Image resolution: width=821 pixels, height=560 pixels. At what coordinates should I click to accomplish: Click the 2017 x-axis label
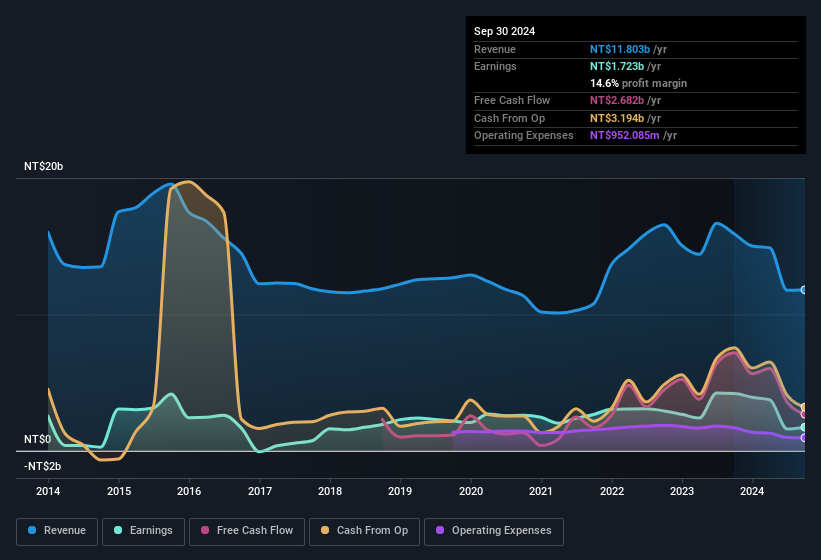[260, 491]
